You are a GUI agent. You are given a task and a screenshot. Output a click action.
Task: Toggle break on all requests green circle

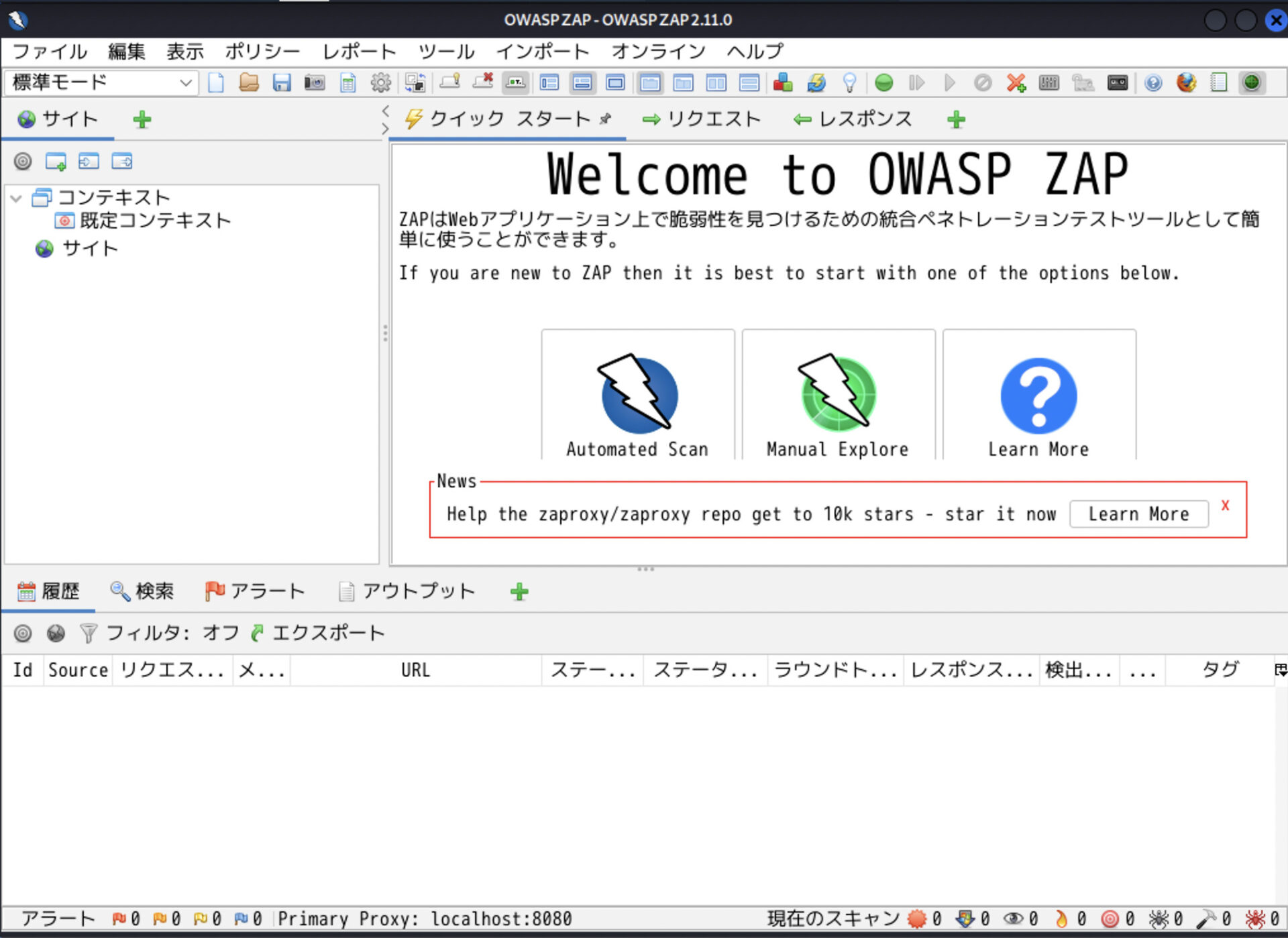[x=884, y=82]
